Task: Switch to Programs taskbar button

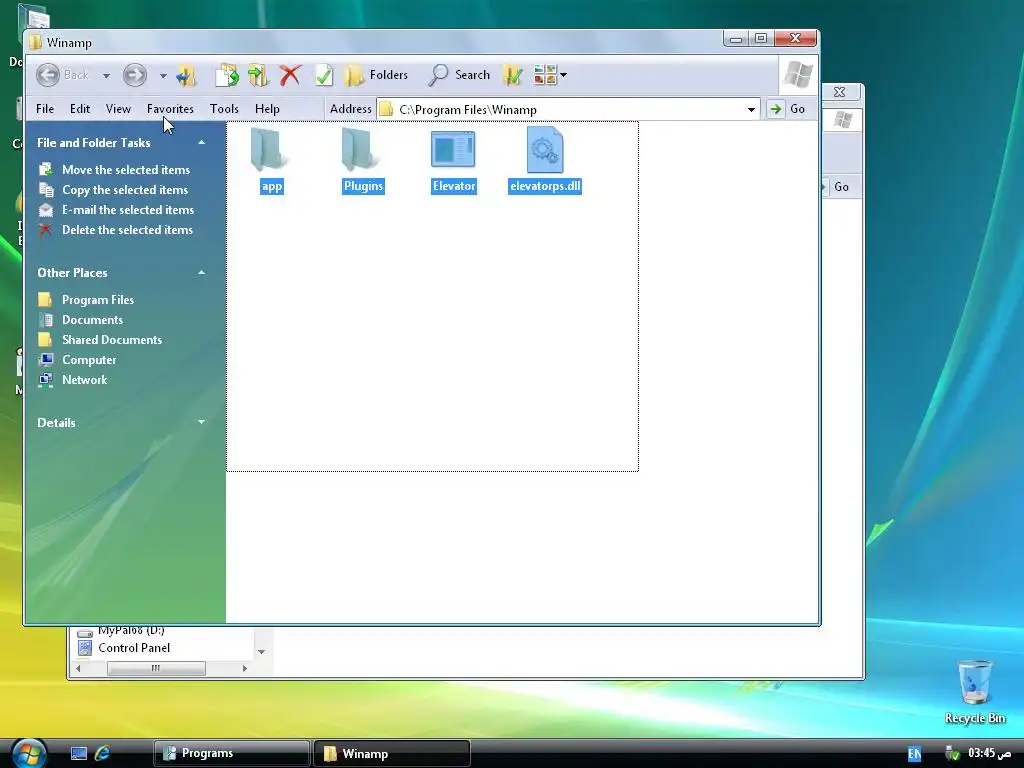Action: pyautogui.click(x=232, y=754)
